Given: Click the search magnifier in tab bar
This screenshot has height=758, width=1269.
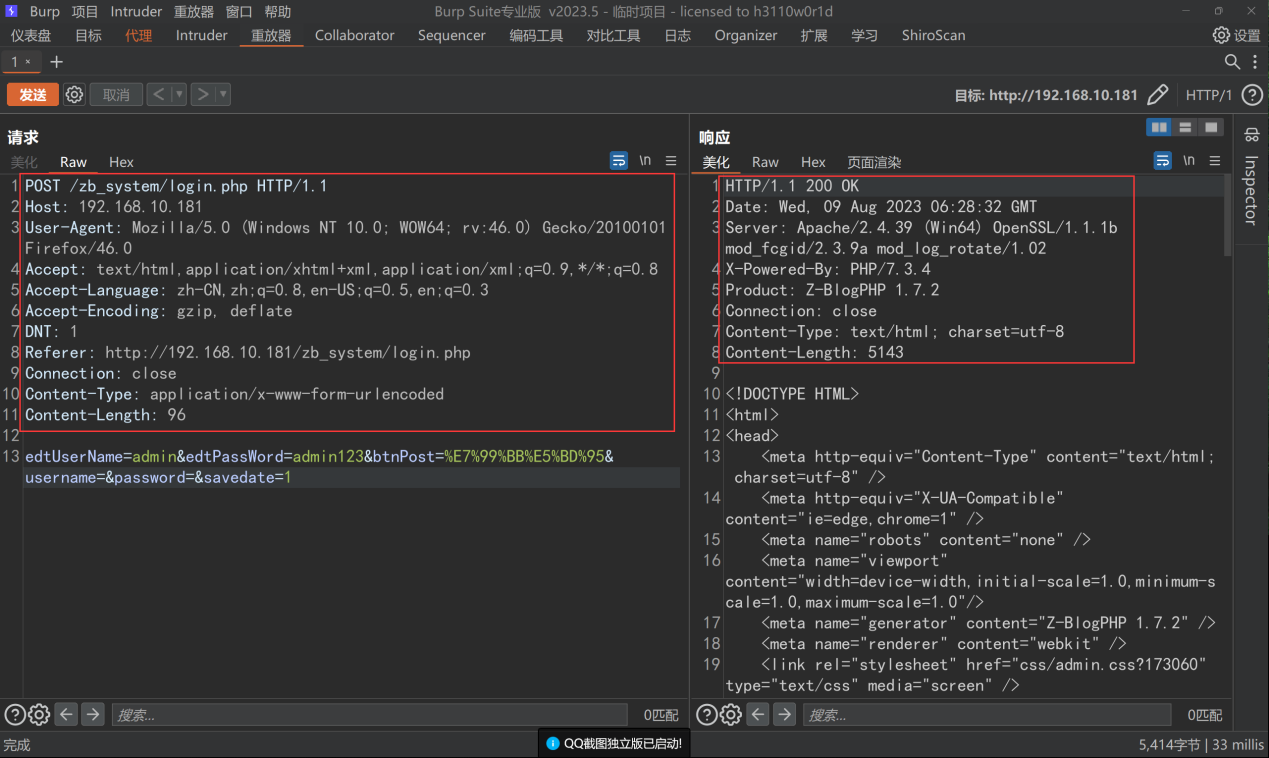Looking at the screenshot, I should click(x=1233, y=62).
